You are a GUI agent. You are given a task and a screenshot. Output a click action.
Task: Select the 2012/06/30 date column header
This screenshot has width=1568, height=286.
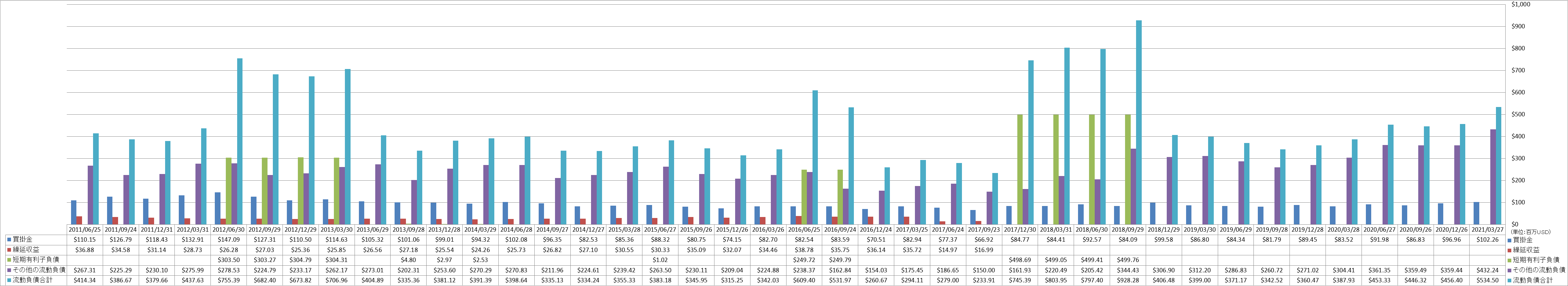[229, 230]
